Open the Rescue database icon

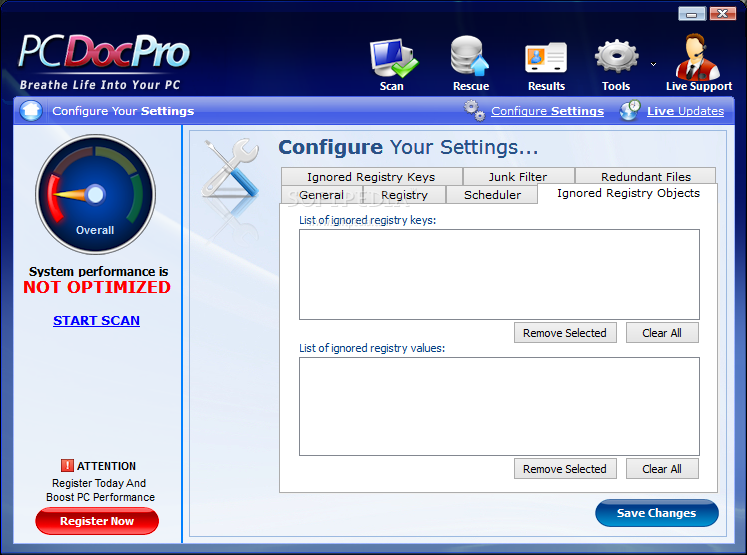coord(470,56)
